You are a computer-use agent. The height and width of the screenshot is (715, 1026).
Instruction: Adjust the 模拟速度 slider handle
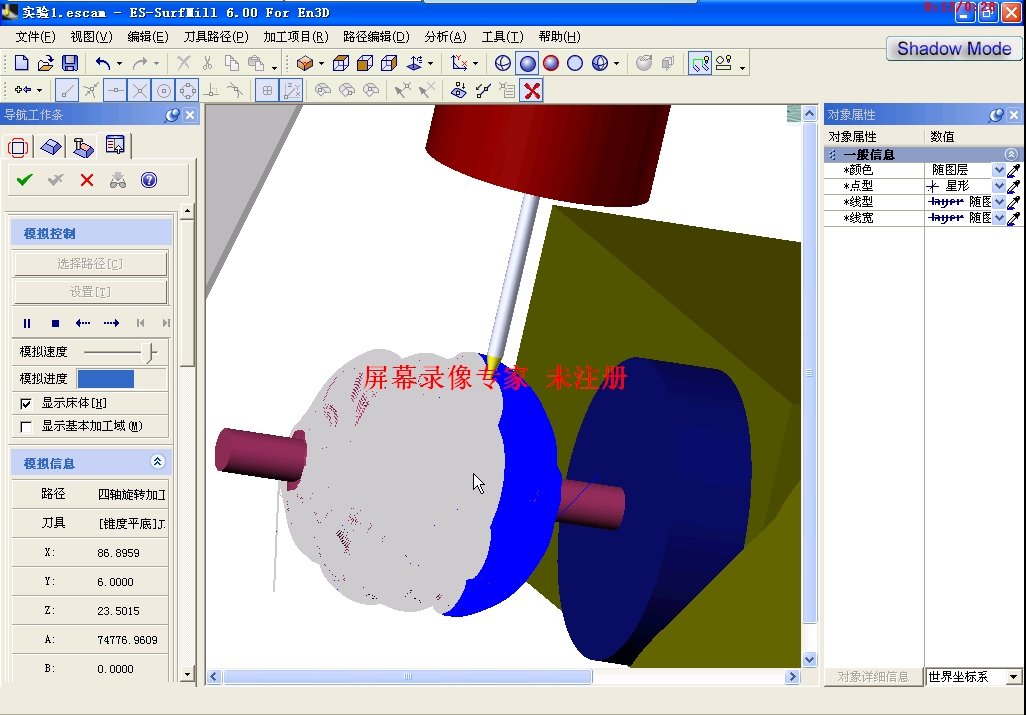[x=150, y=352]
